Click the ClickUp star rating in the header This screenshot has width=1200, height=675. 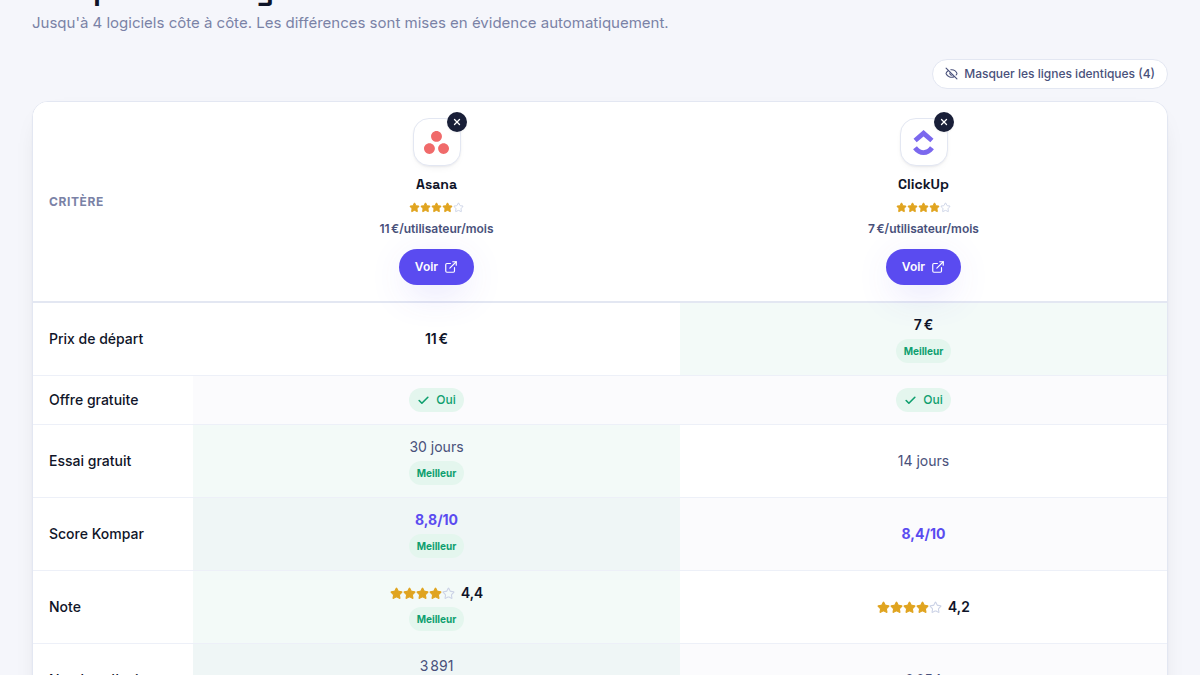[923, 208]
